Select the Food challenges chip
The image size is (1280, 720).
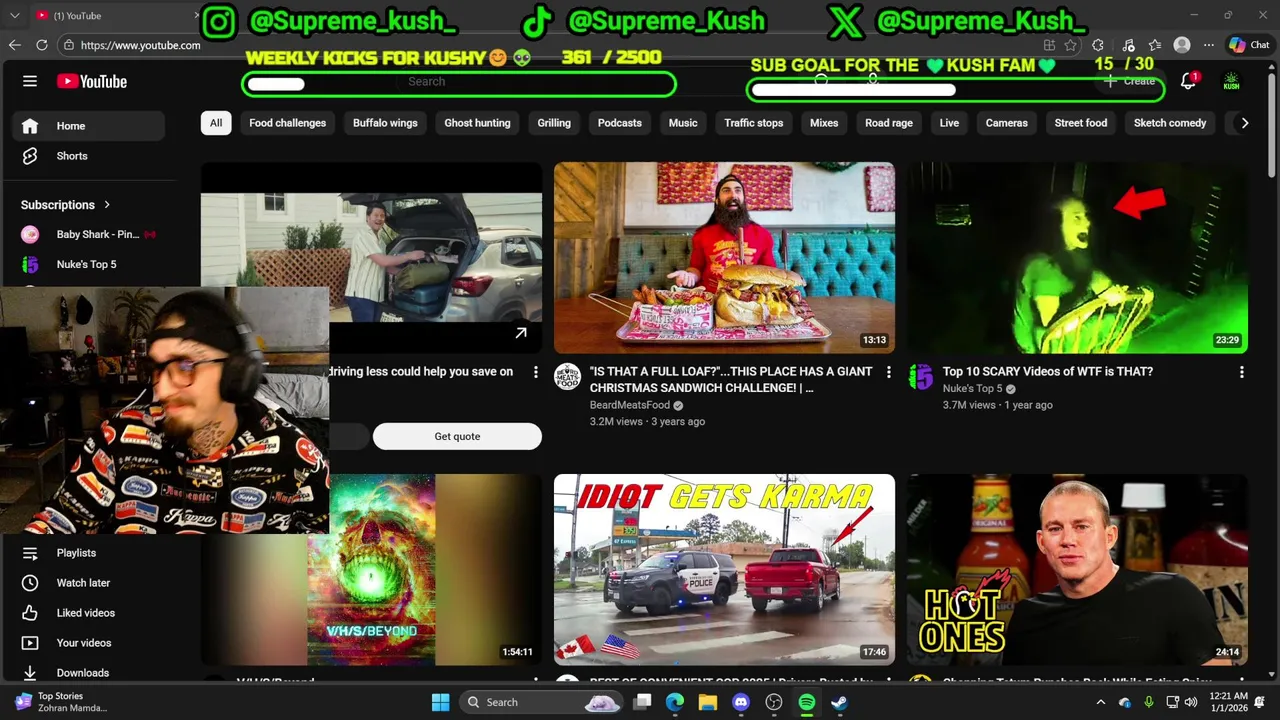(287, 123)
